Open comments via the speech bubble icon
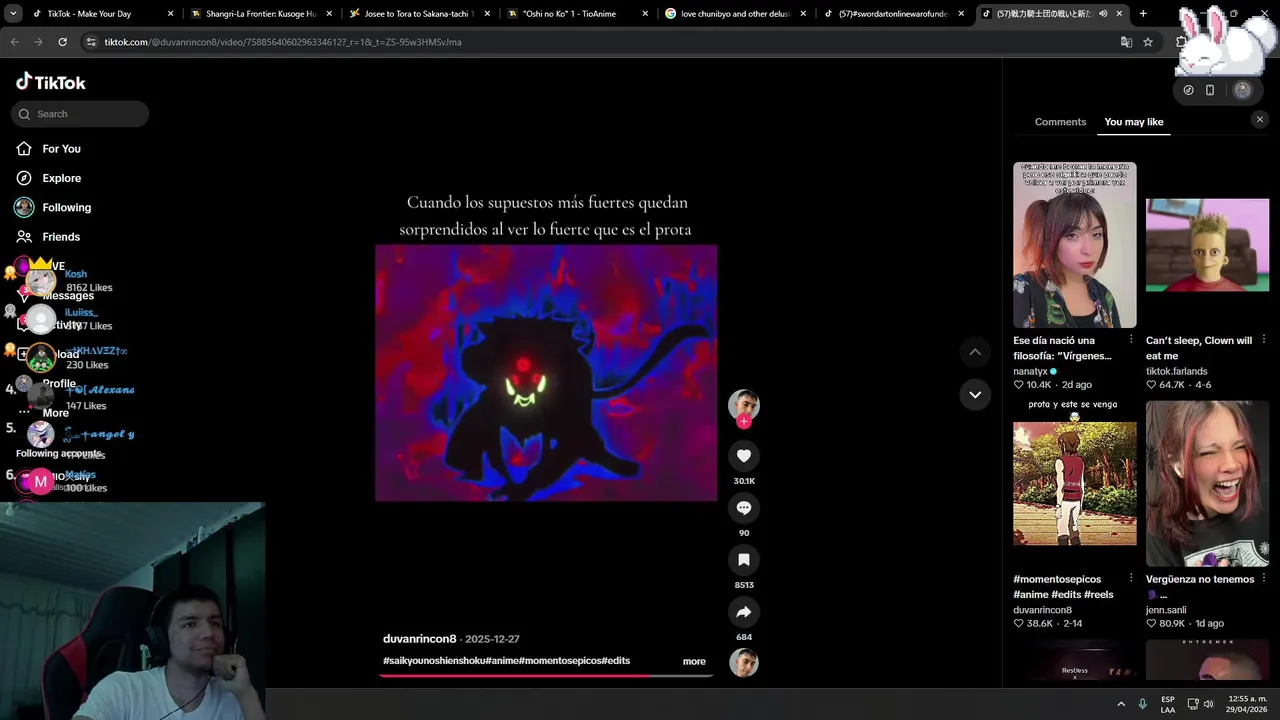 pos(743,508)
